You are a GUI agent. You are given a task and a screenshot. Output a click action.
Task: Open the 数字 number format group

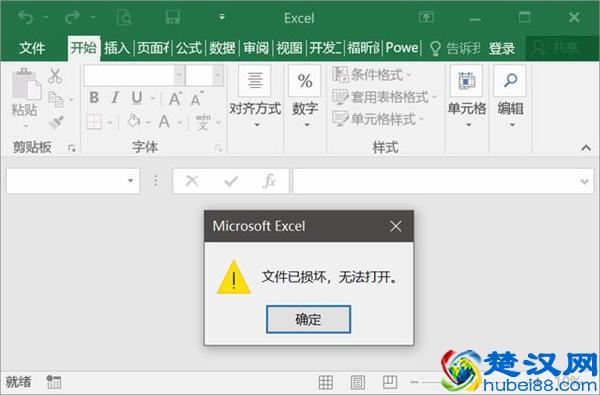click(x=305, y=96)
